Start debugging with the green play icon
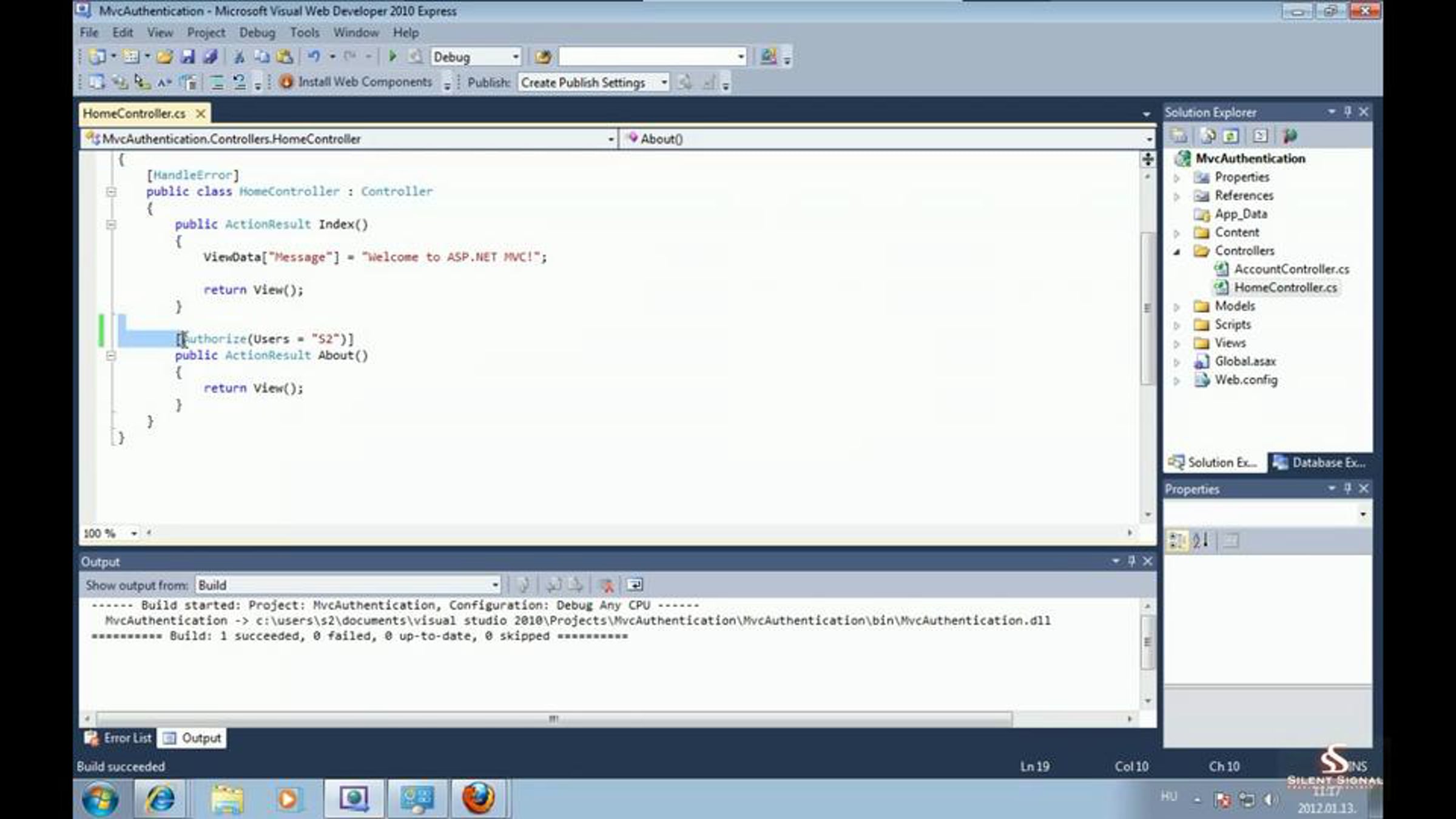This screenshot has height=819, width=1456. [x=393, y=56]
